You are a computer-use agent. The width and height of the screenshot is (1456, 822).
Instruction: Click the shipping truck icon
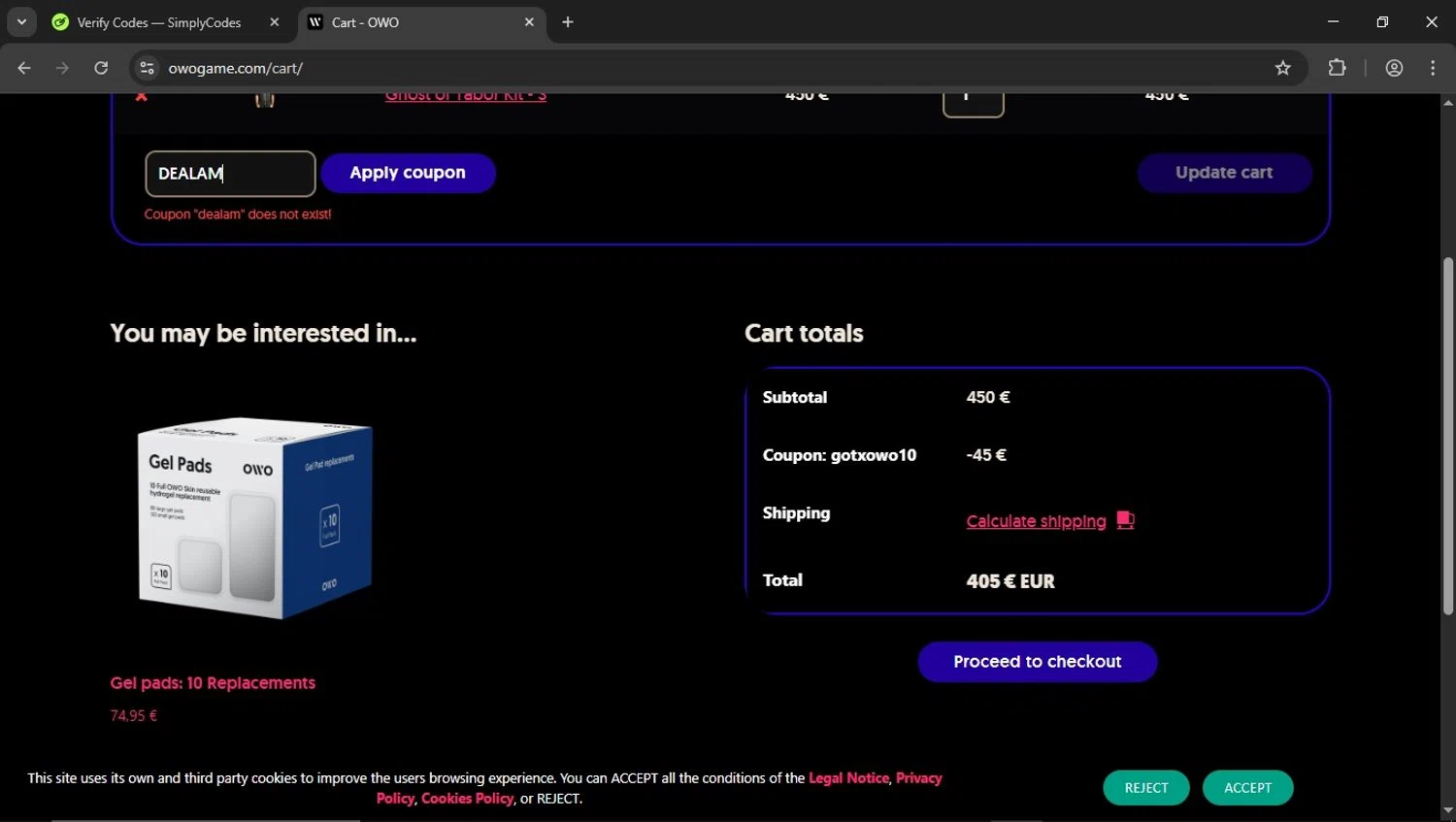(1125, 520)
